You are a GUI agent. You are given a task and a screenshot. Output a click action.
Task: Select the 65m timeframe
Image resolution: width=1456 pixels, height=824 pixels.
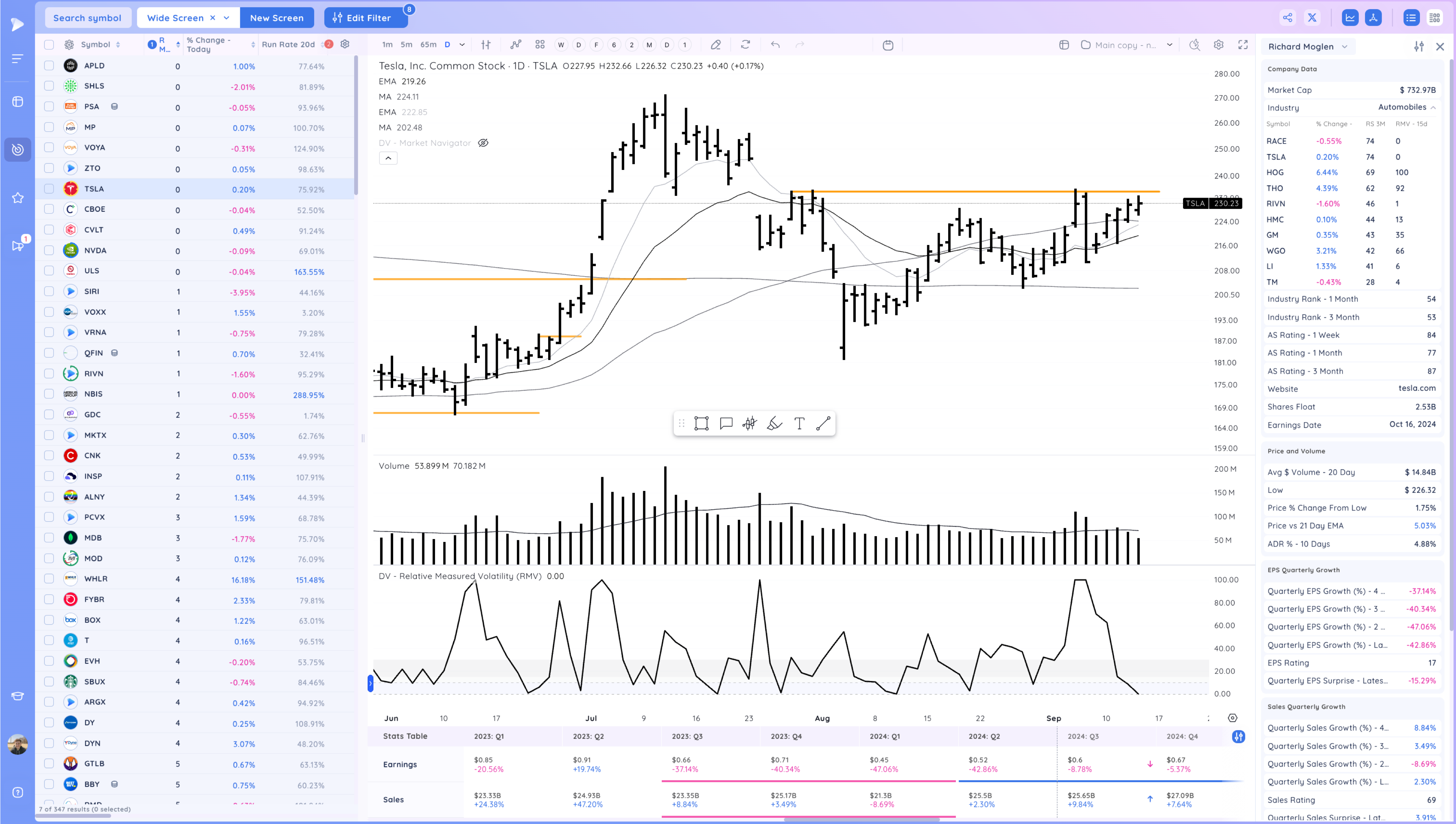(428, 45)
